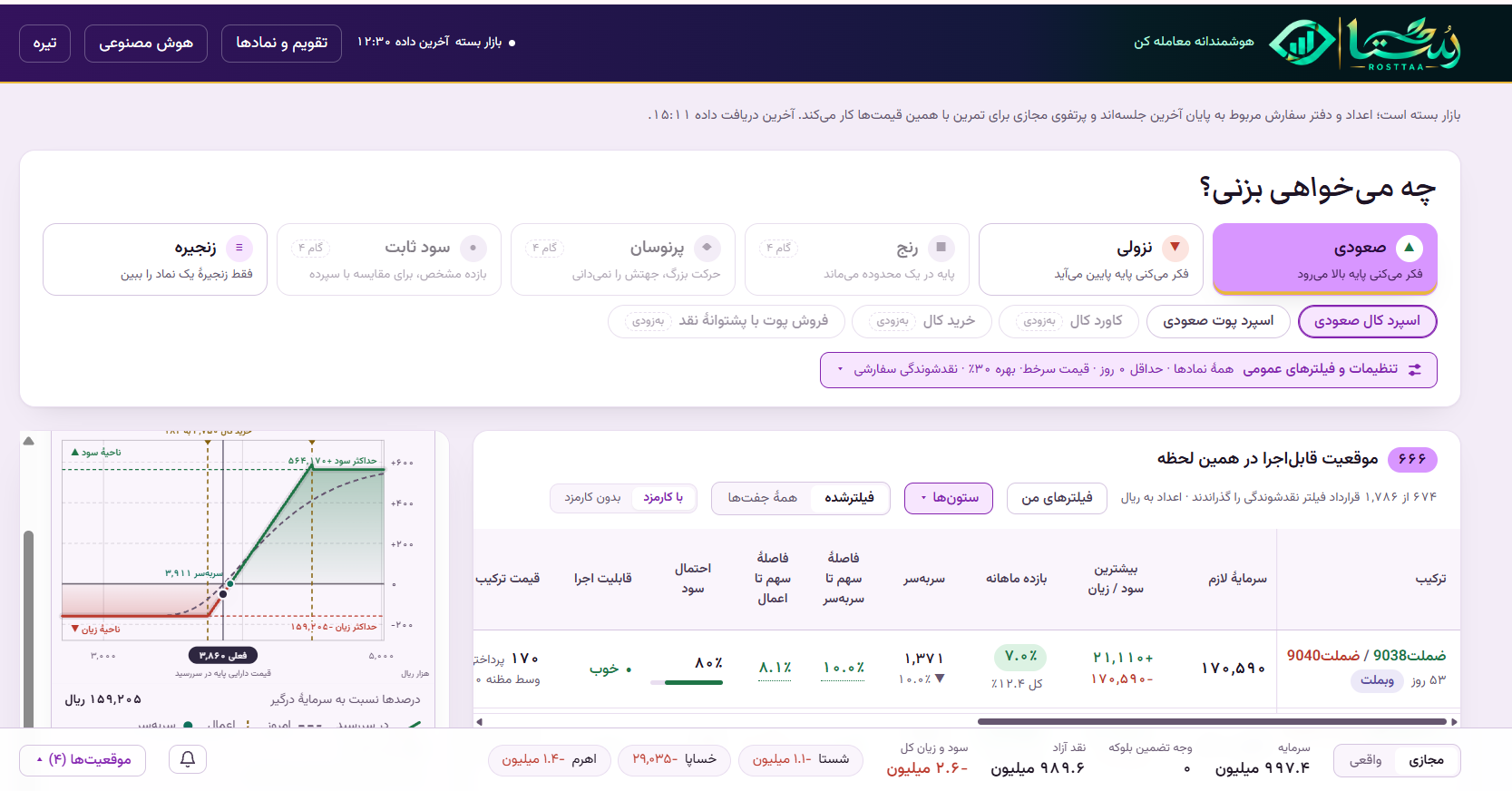Select the فیلترشده view

point(849,497)
